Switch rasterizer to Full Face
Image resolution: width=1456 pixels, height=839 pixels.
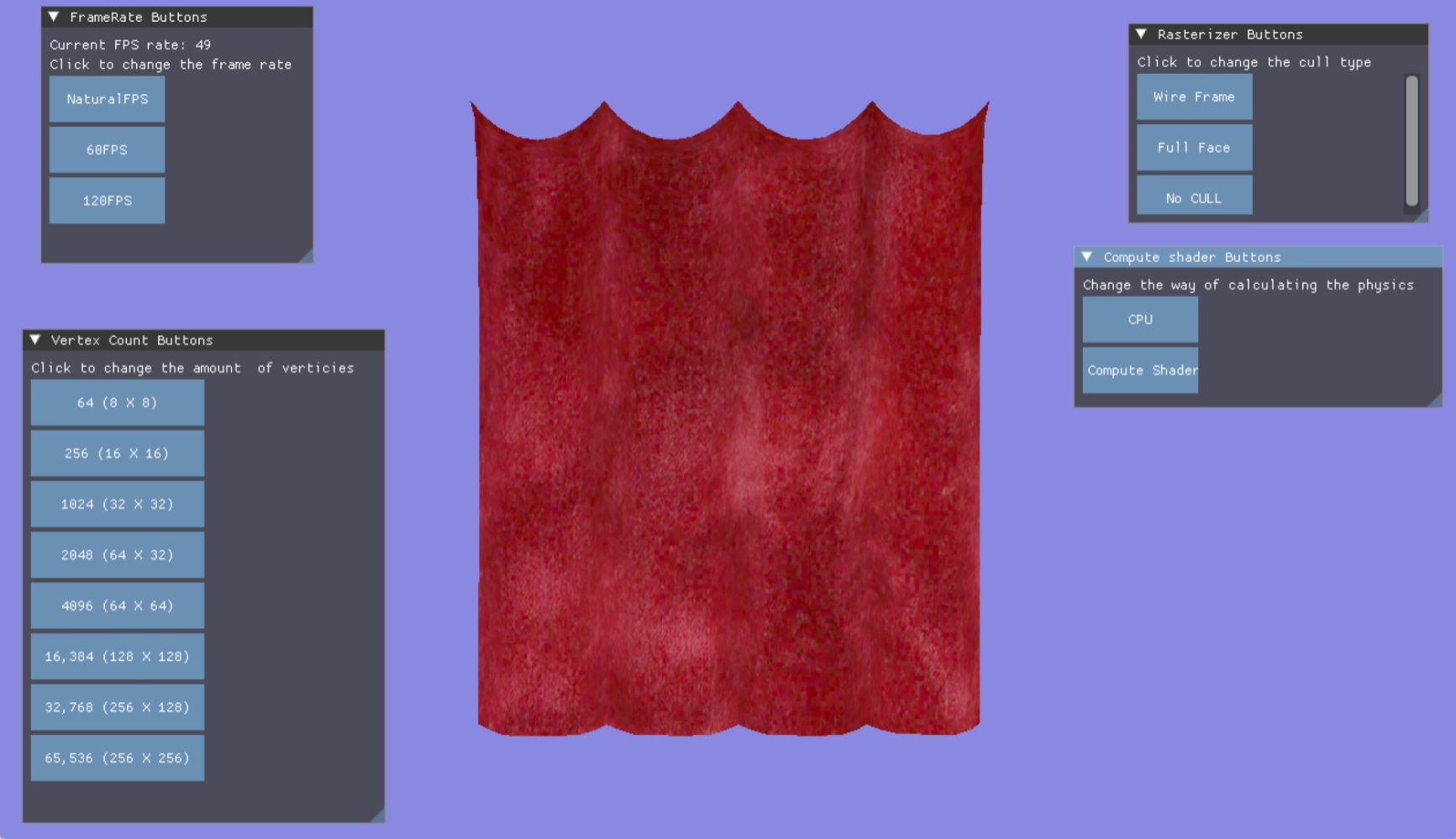click(1194, 148)
